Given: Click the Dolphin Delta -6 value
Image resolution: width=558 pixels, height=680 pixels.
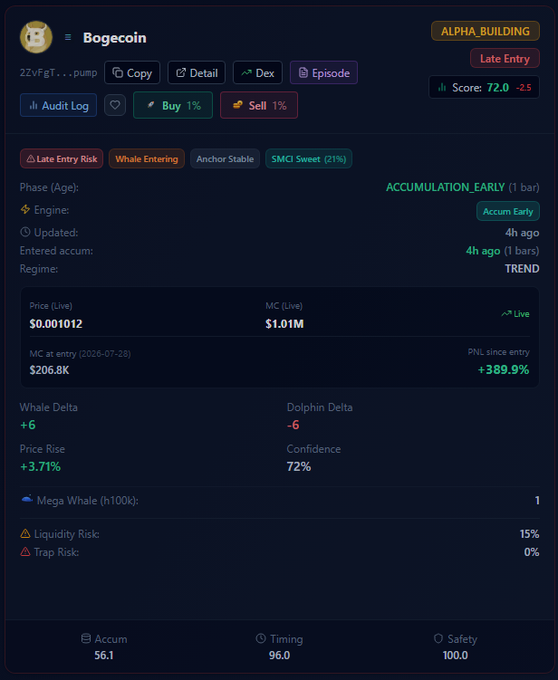Looking at the screenshot, I should pyautogui.click(x=293, y=425).
